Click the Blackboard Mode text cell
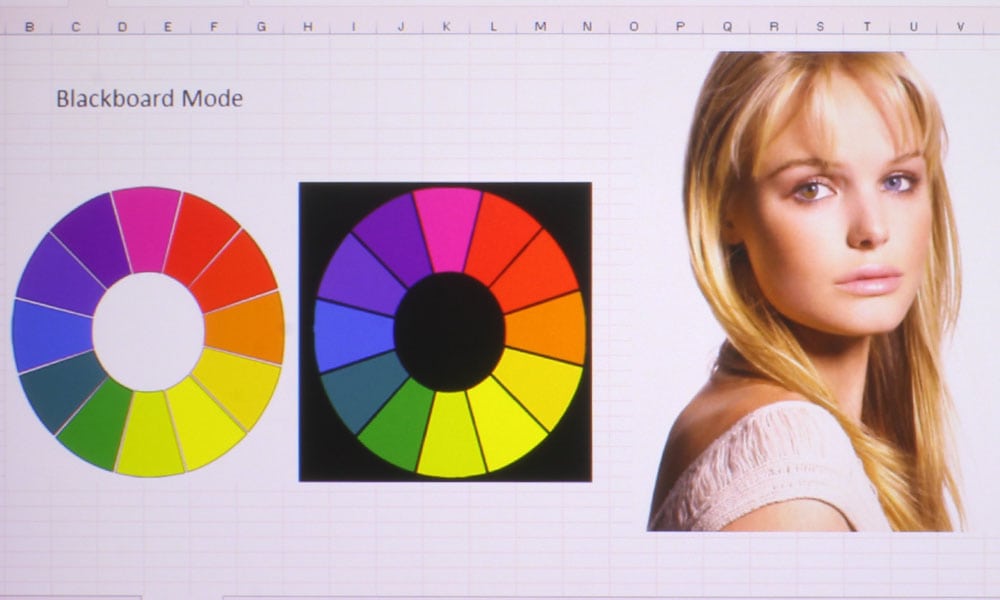 coord(149,98)
